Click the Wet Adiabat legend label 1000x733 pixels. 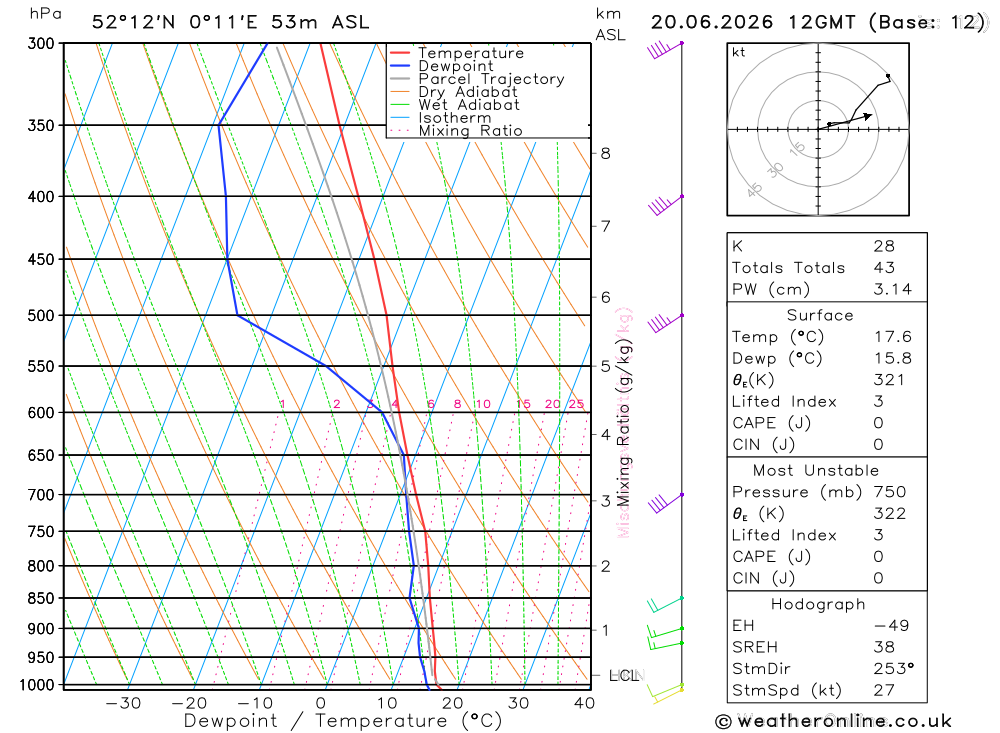tap(469, 105)
